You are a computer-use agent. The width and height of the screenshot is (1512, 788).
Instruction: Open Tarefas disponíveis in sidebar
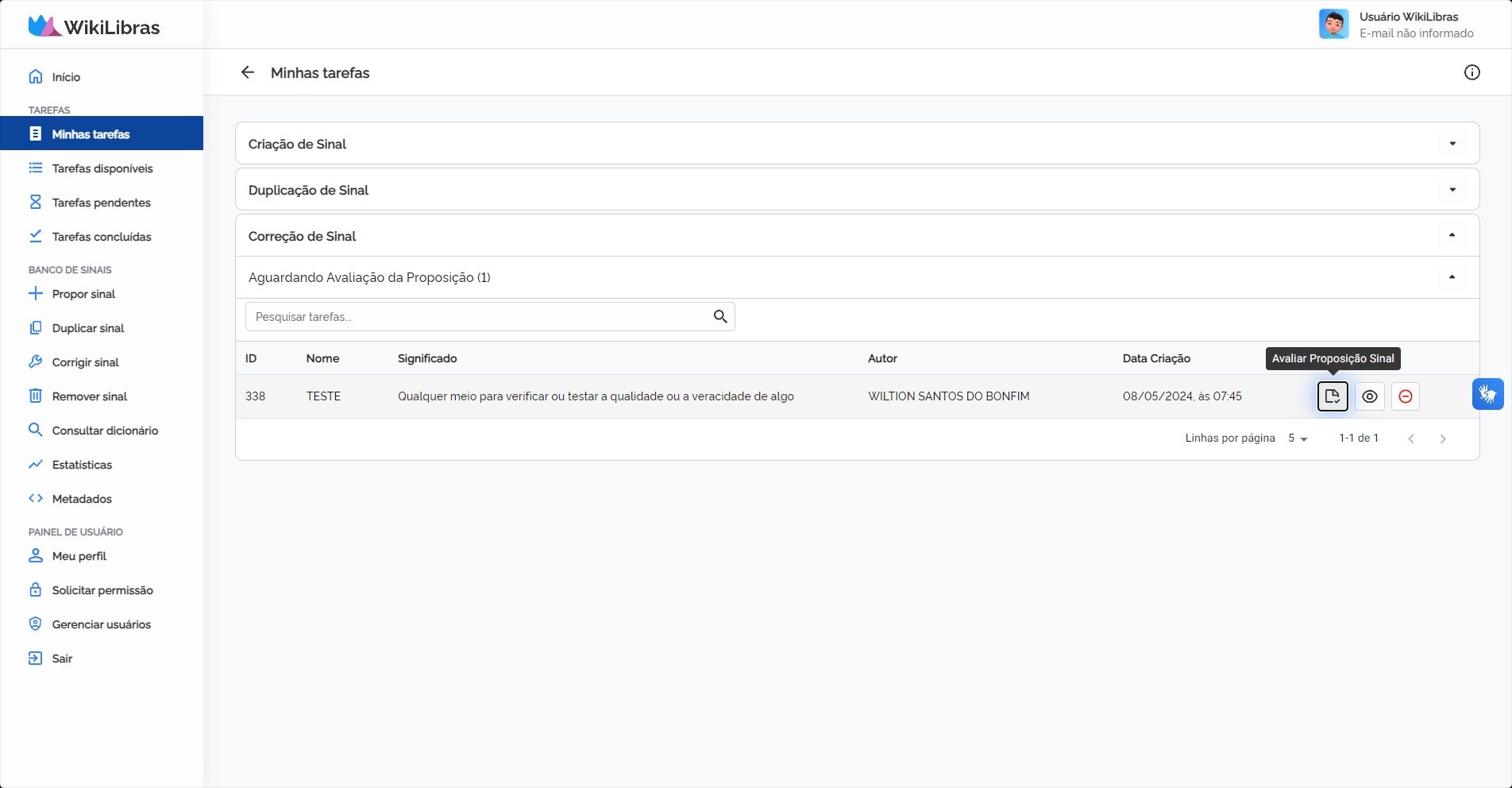[x=102, y=168]
